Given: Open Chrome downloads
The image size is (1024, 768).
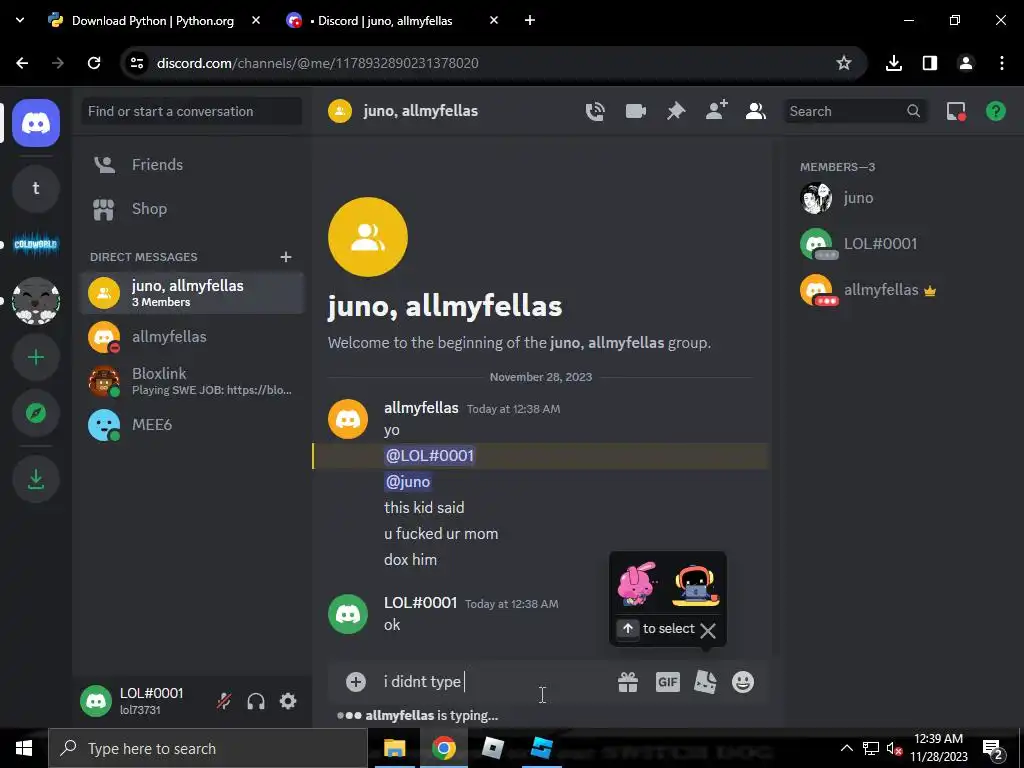Looking at the screenshot, I should pyautogui.click(x=893, y=63).
